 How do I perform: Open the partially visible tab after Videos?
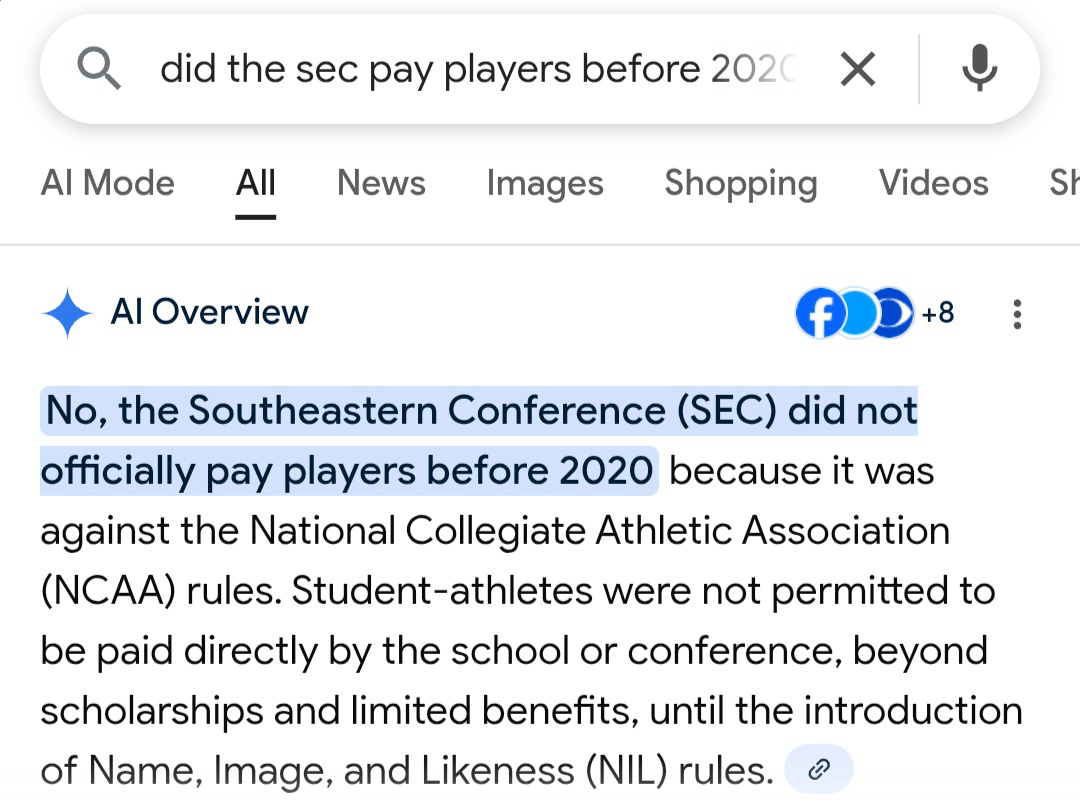tap(1062, 183)
